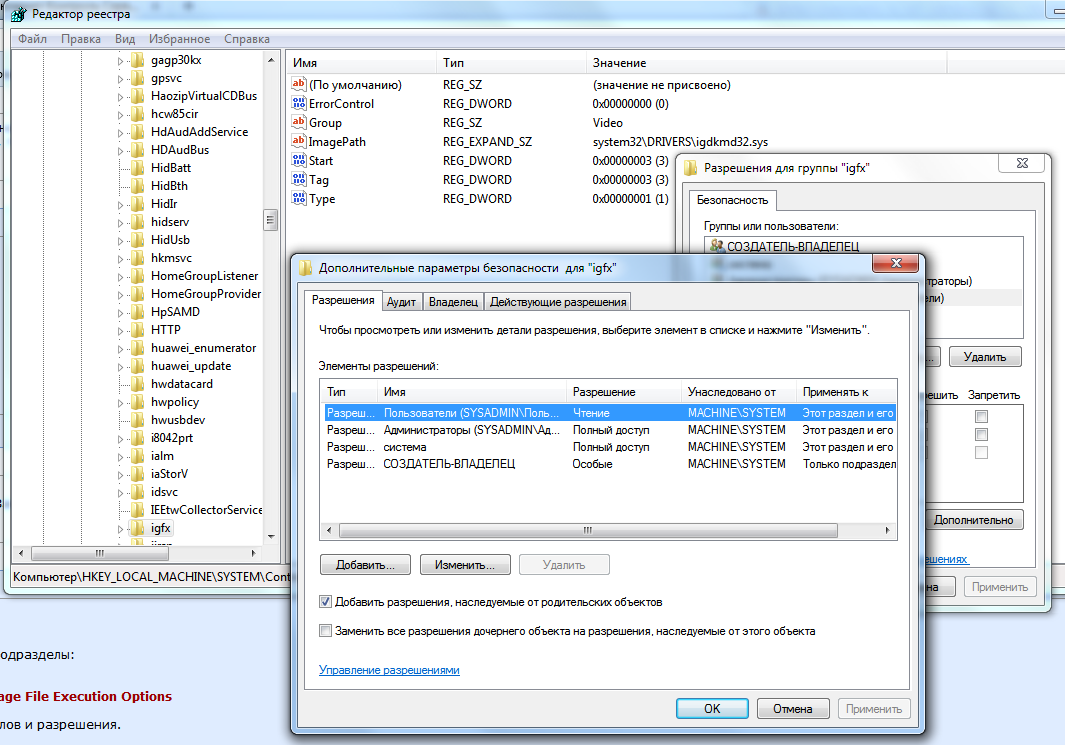This screenshot has width=1065, height=745.
Task: Click the Удалить button in igfx permissions dialog
Action: (985, 357)
